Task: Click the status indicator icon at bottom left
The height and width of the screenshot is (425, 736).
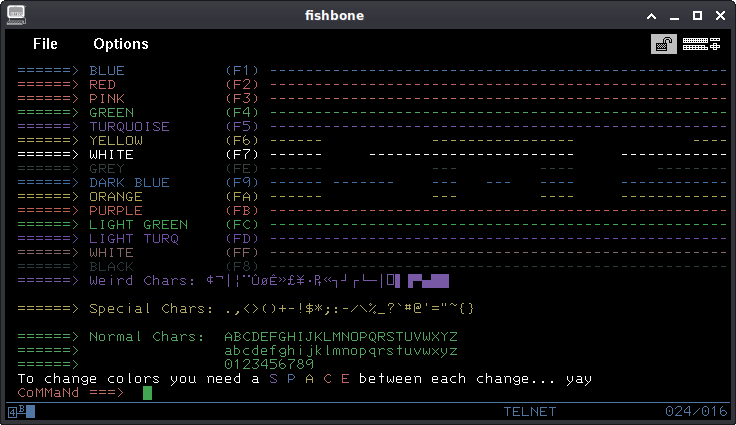Action: tap(22, 412)
